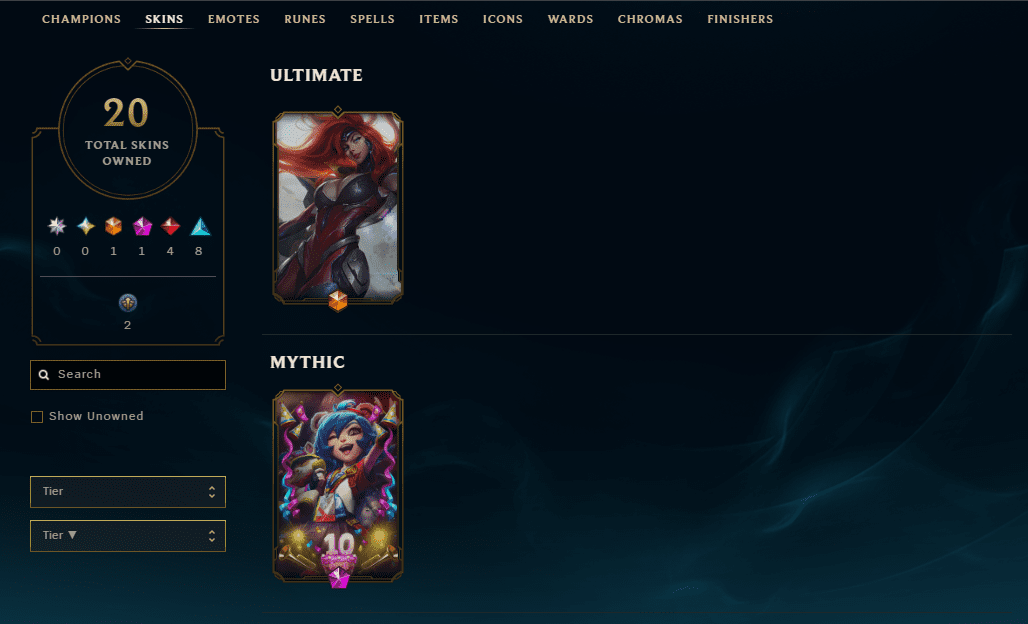
Task: Click pink gem badge beneath the Mythic skin card
Action: [338, 577]
